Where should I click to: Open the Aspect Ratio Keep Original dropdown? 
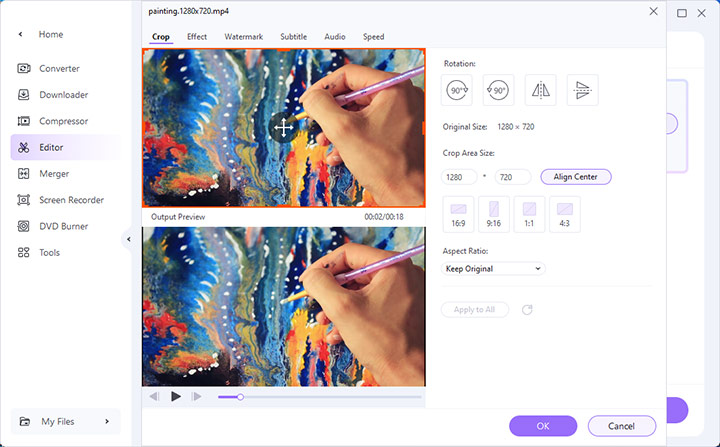493,269
